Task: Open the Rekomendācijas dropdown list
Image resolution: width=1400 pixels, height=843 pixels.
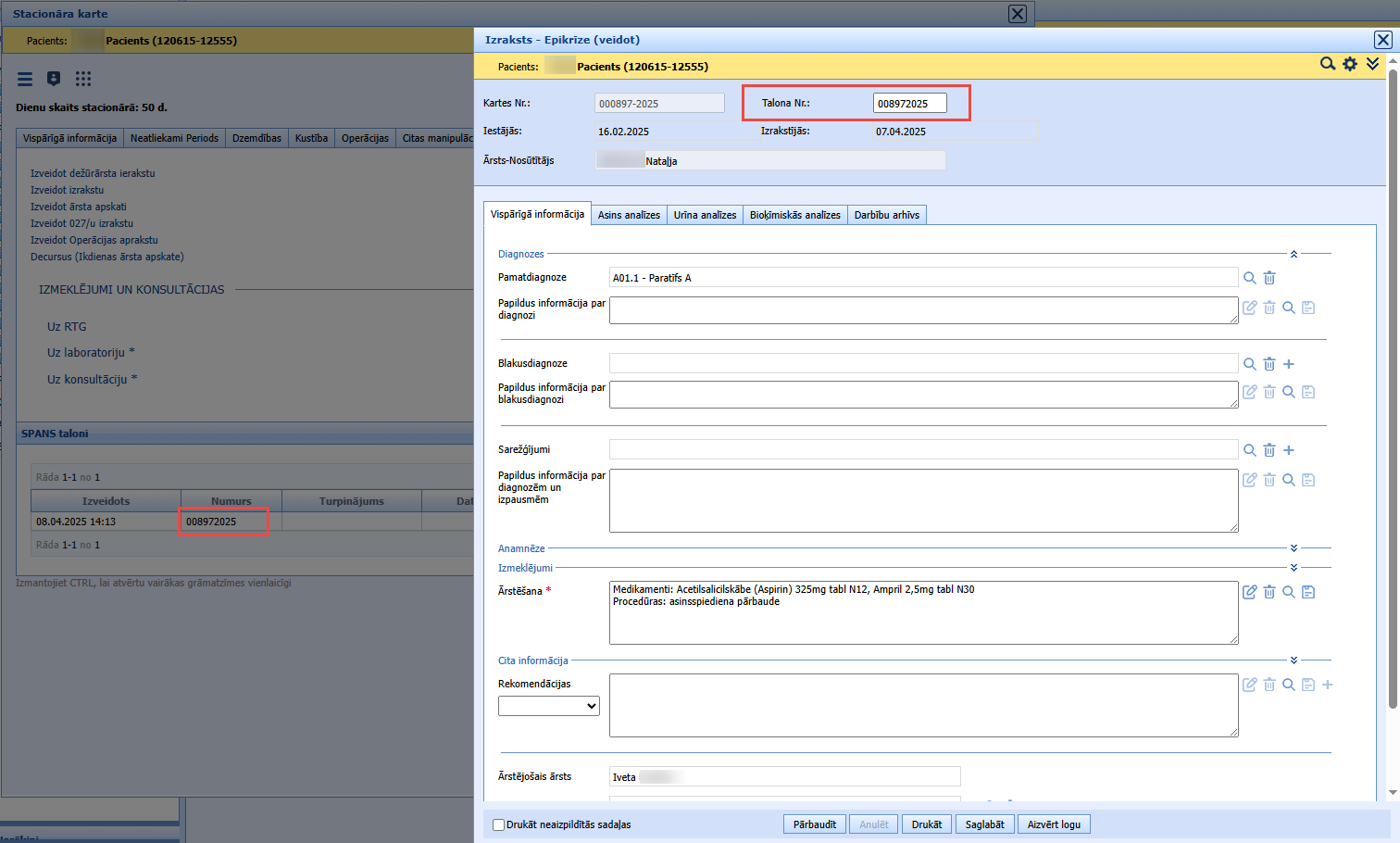Action: point(549,706)
